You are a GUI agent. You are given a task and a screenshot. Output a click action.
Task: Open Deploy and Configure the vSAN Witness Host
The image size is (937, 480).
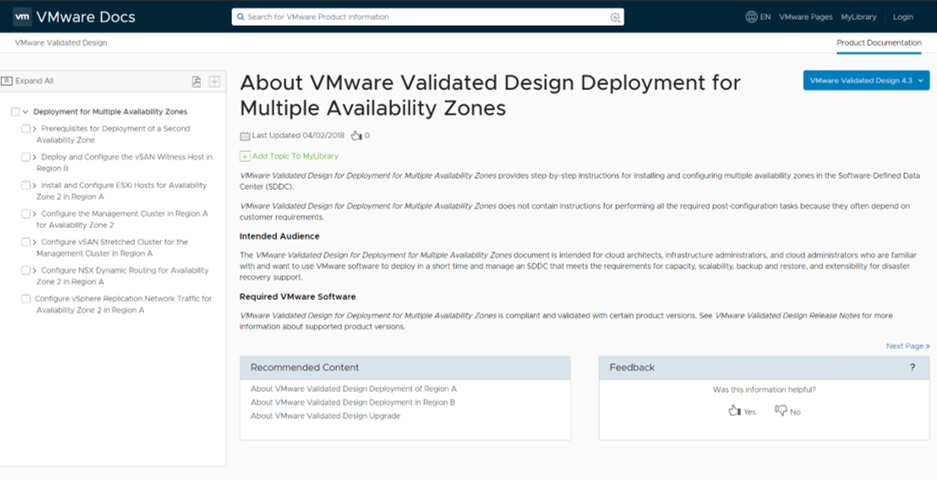(x=124, y=163)
